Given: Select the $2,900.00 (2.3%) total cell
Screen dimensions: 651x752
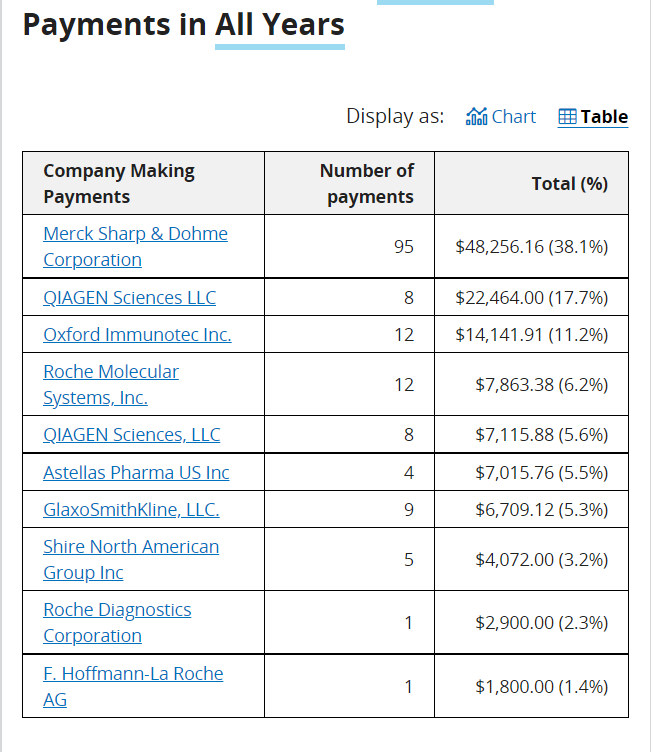Looking at the screenshot, I should [x=532, y=623].
